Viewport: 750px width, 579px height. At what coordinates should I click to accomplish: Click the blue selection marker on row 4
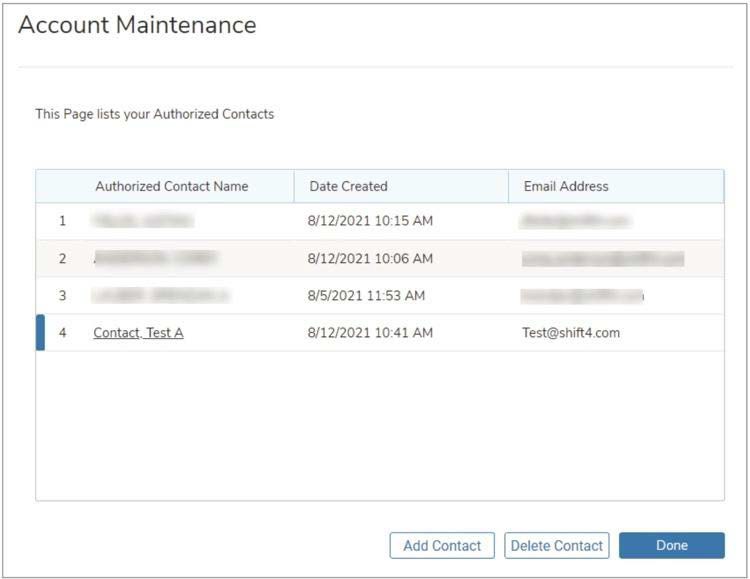[x=40, y=333]
